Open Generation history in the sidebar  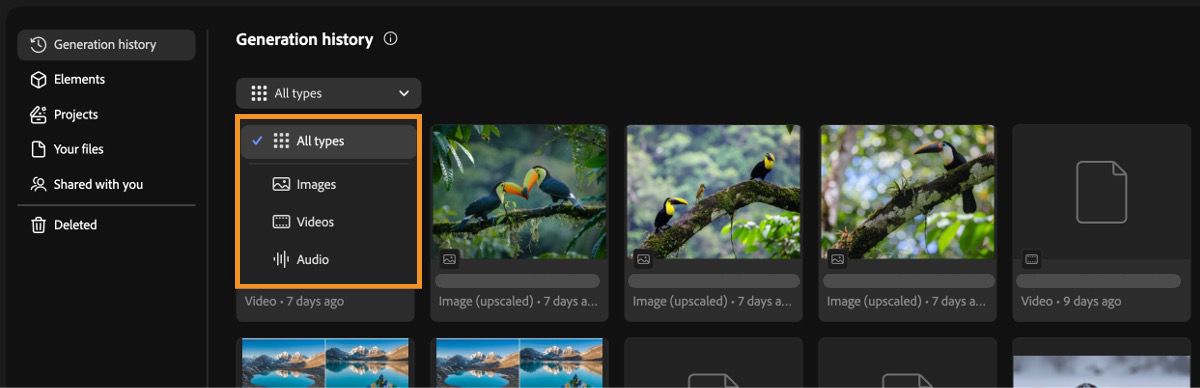pos(106,45)
